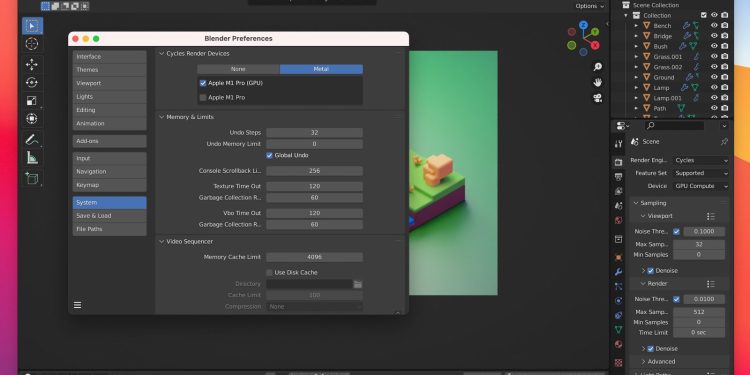This screenshot has width=750, height=375.
Task: Open the Output properties tab
Action: click(x=618, y=177)
